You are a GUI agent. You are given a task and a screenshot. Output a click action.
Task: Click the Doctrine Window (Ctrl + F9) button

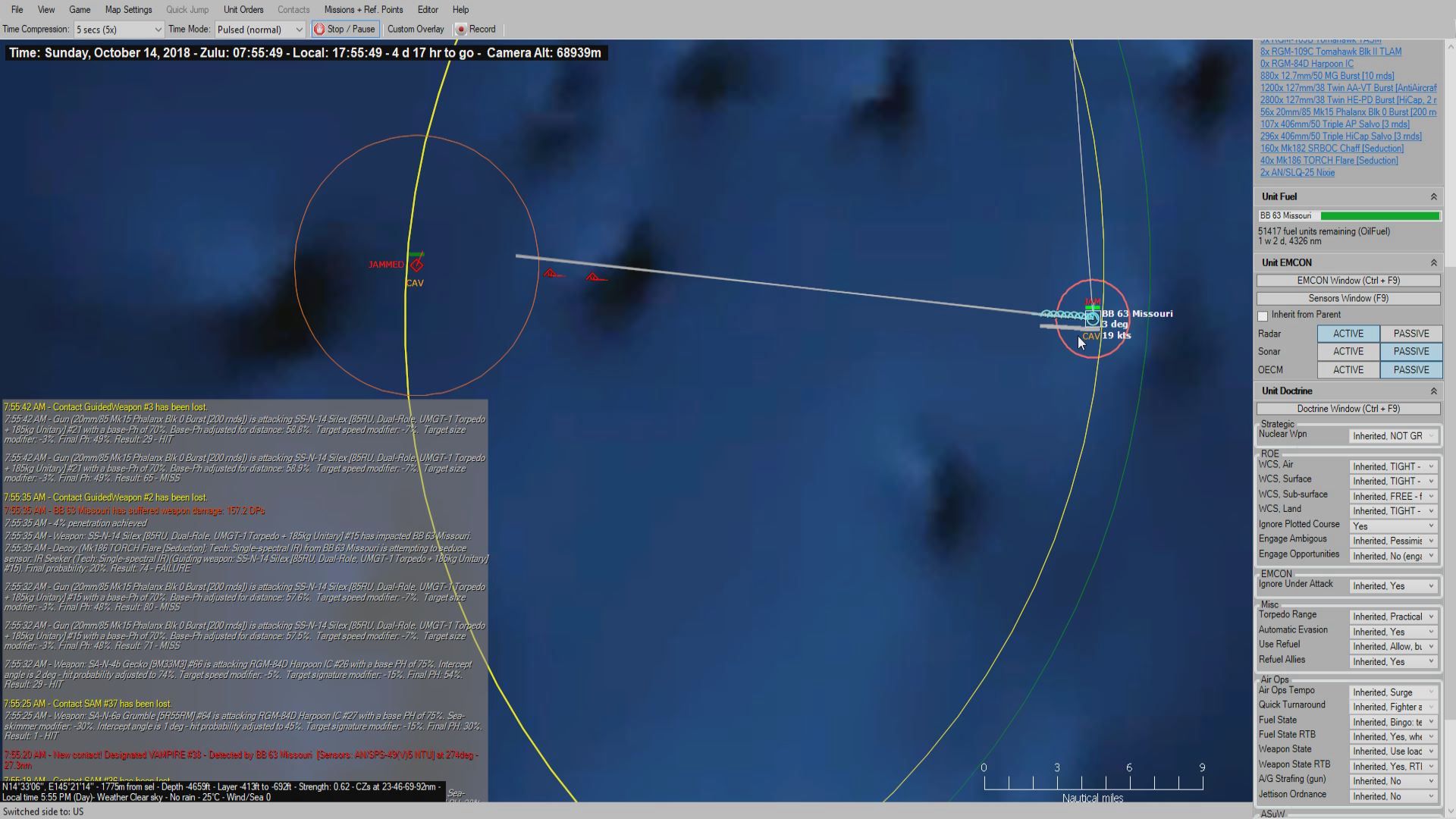(1348, 409)
